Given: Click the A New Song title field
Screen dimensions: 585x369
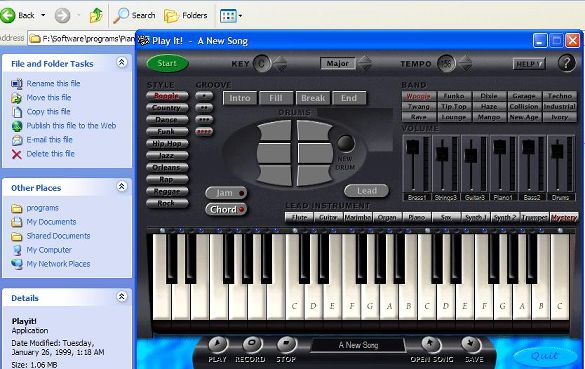Looking at the screenshot, I should click(x=358, y=345).
